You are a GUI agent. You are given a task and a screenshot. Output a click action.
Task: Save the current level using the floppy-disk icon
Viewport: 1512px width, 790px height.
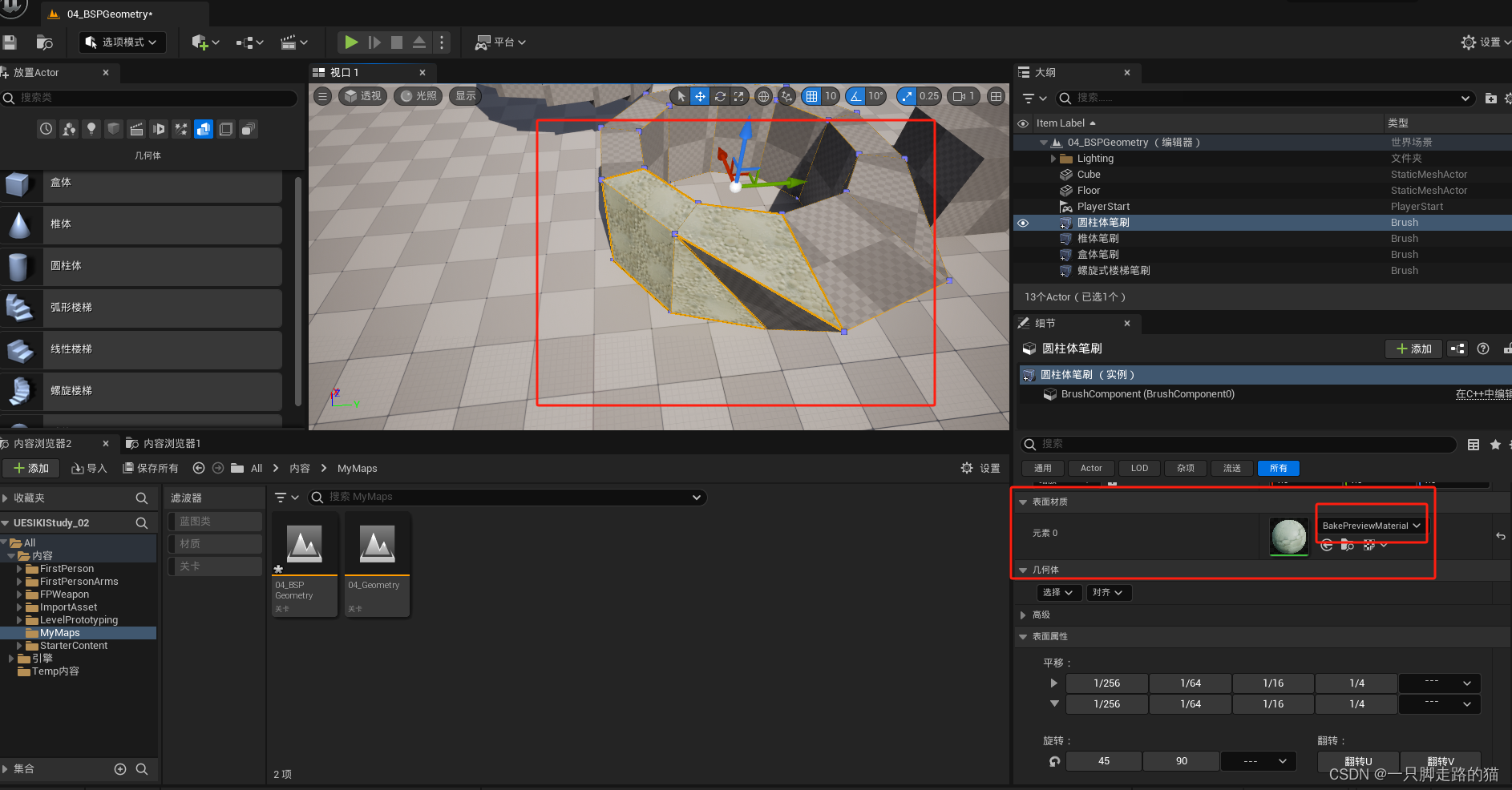click(x=10, y=42)
